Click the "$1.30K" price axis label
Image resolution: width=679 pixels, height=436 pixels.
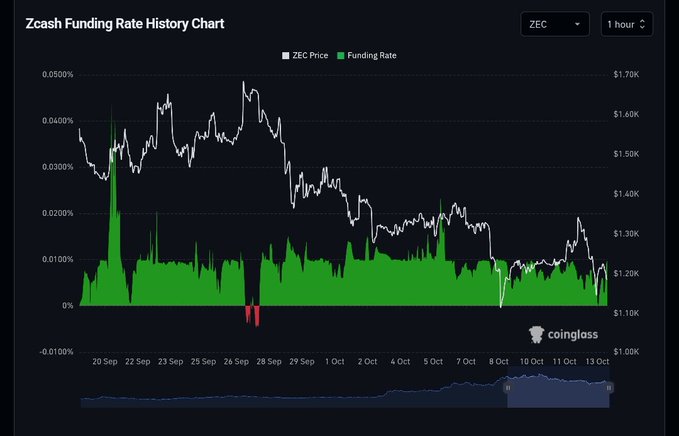(x=626, y=234)
